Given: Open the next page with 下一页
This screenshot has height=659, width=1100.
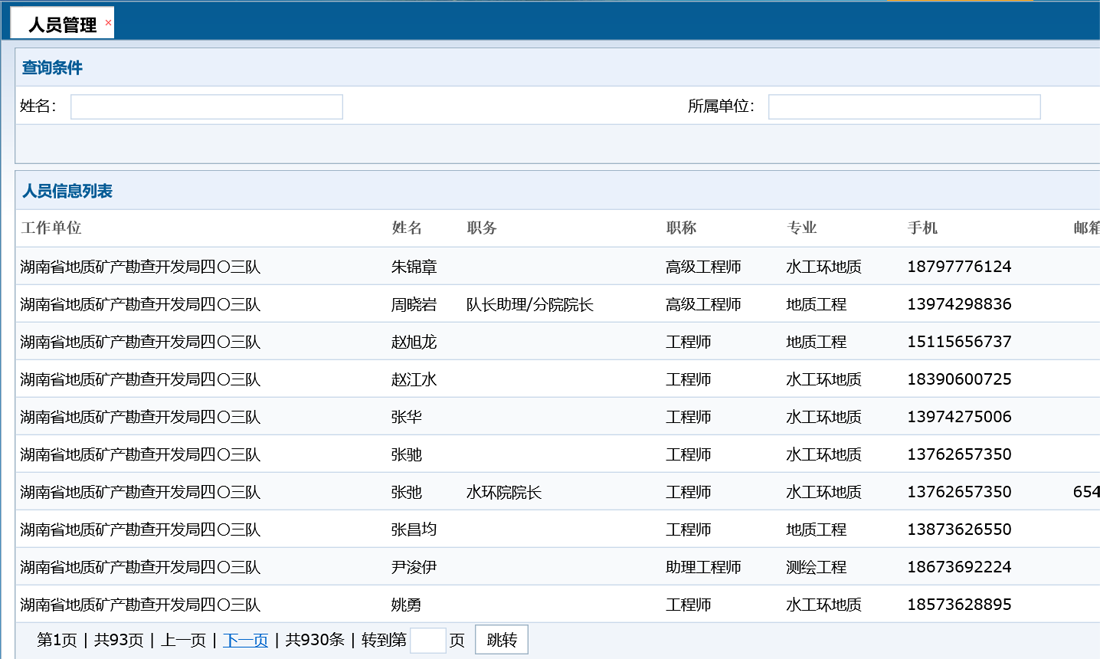Looking at the screenshot, I should coord(244,639).
